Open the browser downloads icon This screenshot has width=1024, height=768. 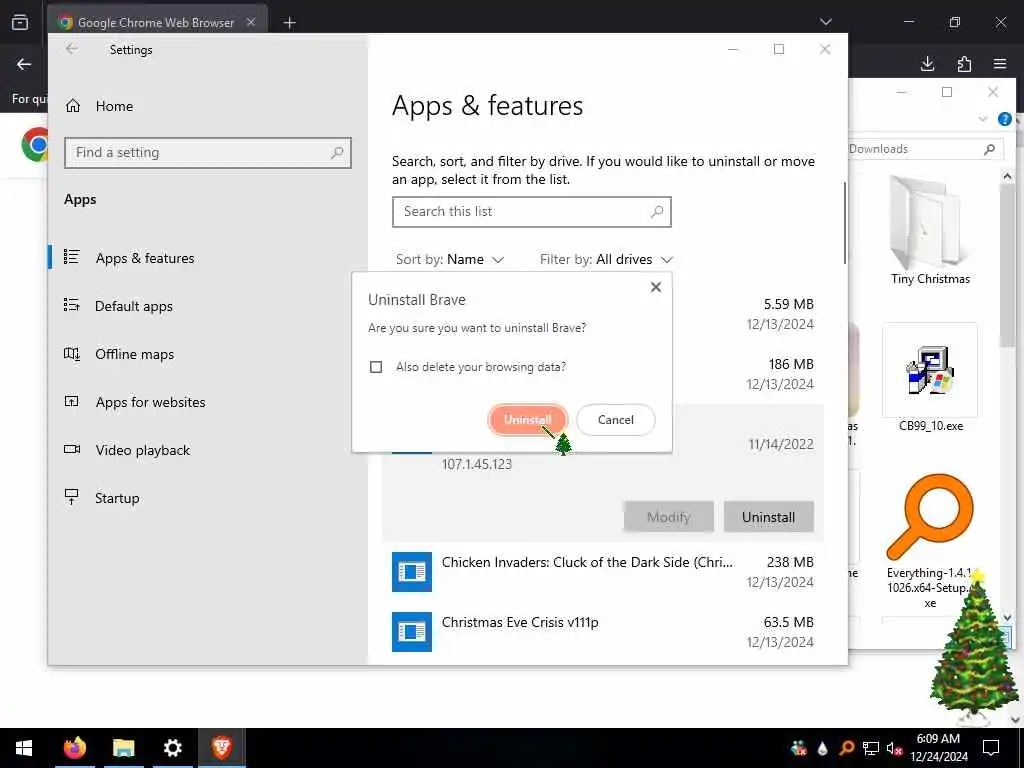(927, 64)
